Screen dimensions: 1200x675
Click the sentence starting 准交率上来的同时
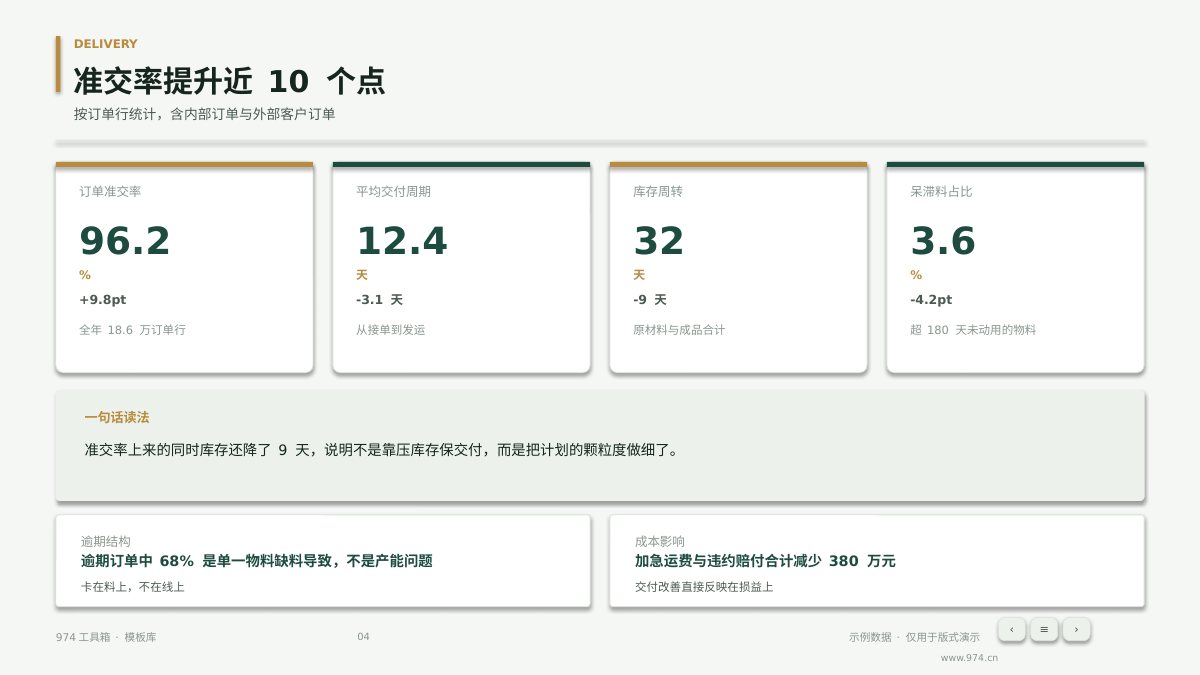pyautogui.click(x=383, y=450)
